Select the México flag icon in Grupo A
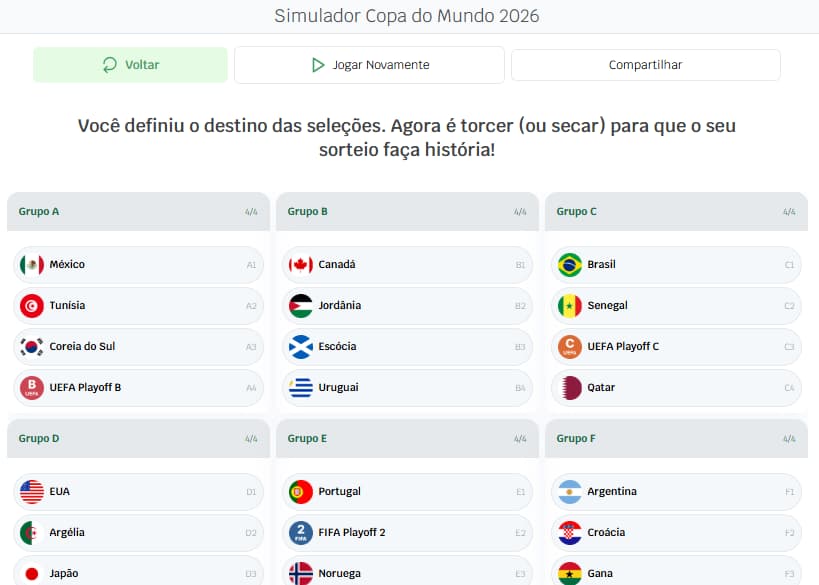This screenshot has height=585, width=819. (30, 264)
